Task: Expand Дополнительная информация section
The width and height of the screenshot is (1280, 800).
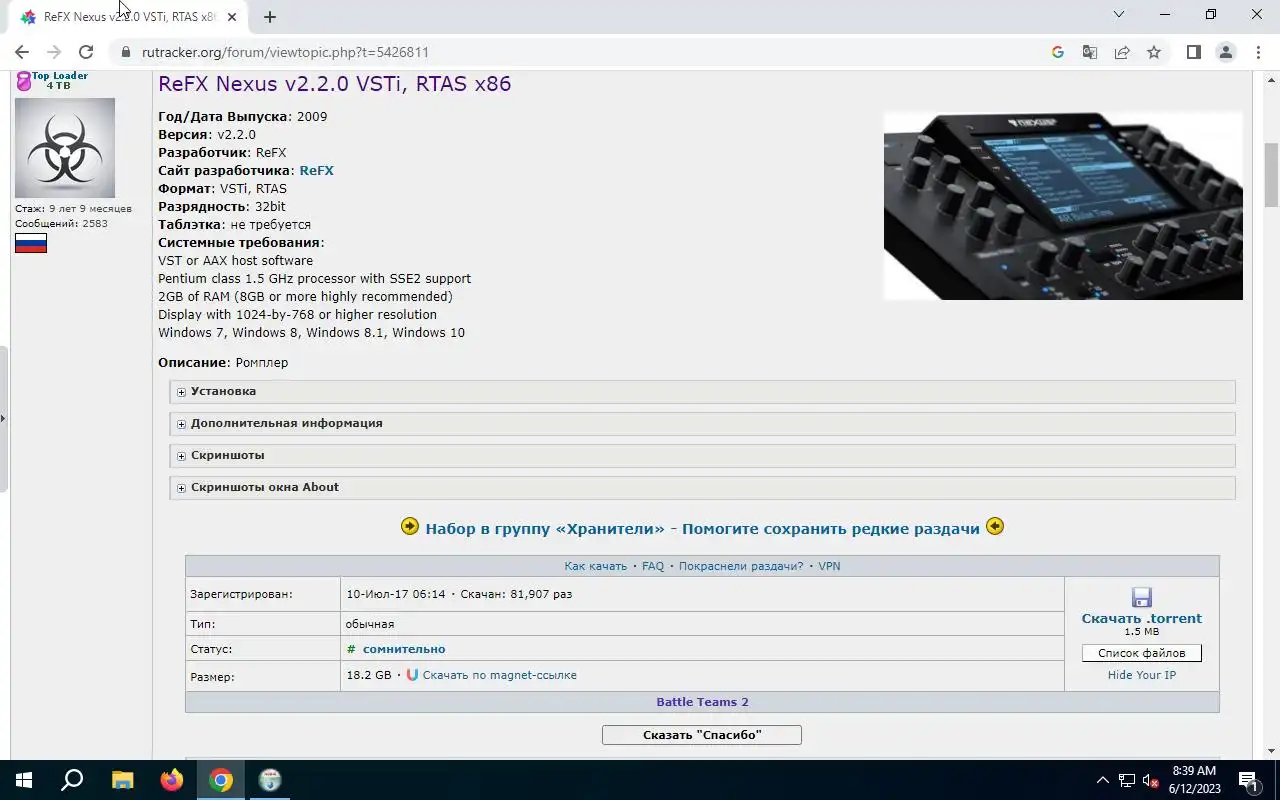Action: point(702,424)
